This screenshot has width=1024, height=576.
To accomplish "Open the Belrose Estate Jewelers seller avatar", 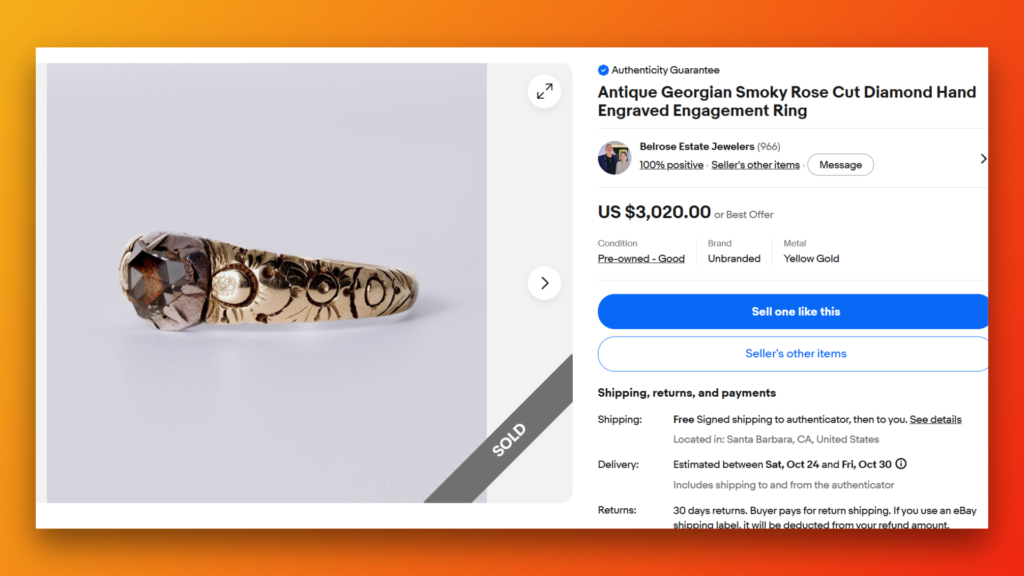I will [614, 157].
